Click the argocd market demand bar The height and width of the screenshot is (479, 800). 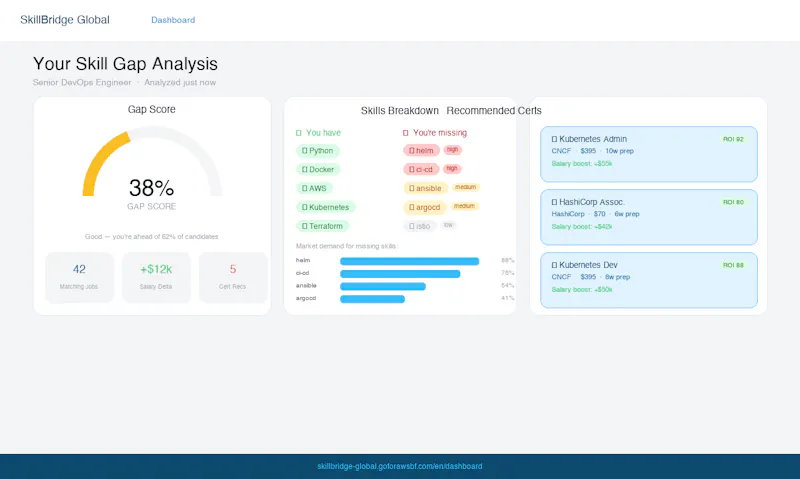click(372, 299)
